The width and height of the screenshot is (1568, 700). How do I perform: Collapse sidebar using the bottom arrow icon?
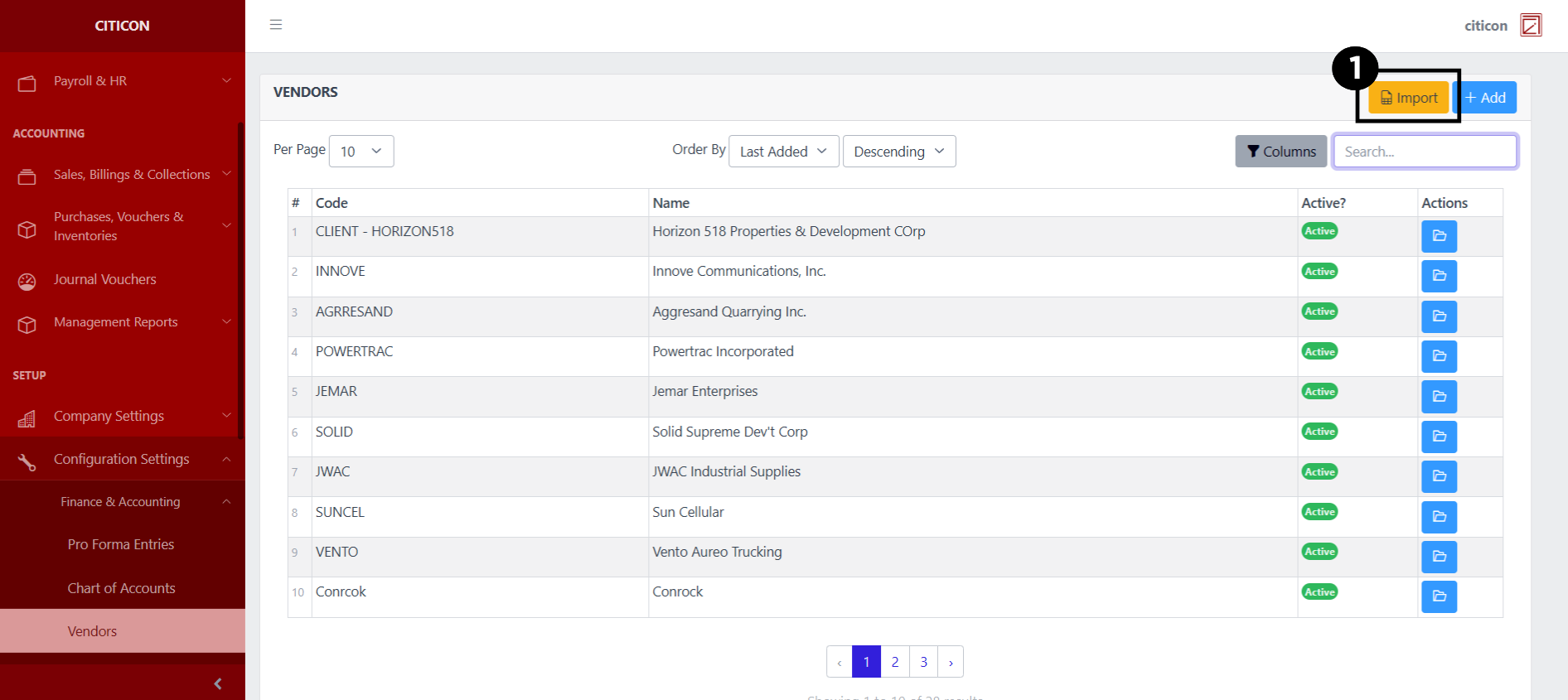[218, 683]
